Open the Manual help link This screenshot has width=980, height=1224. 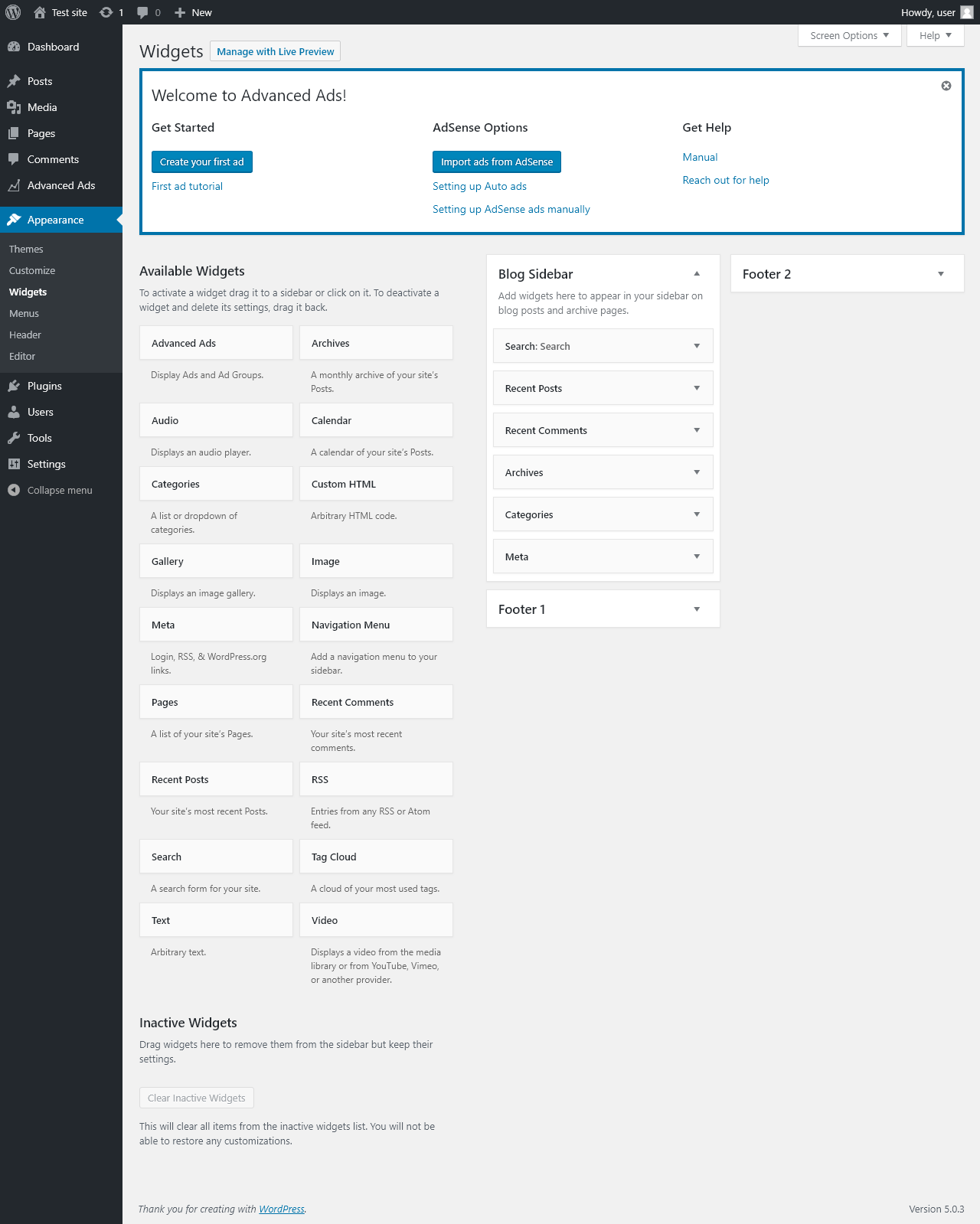click(701, 157)
